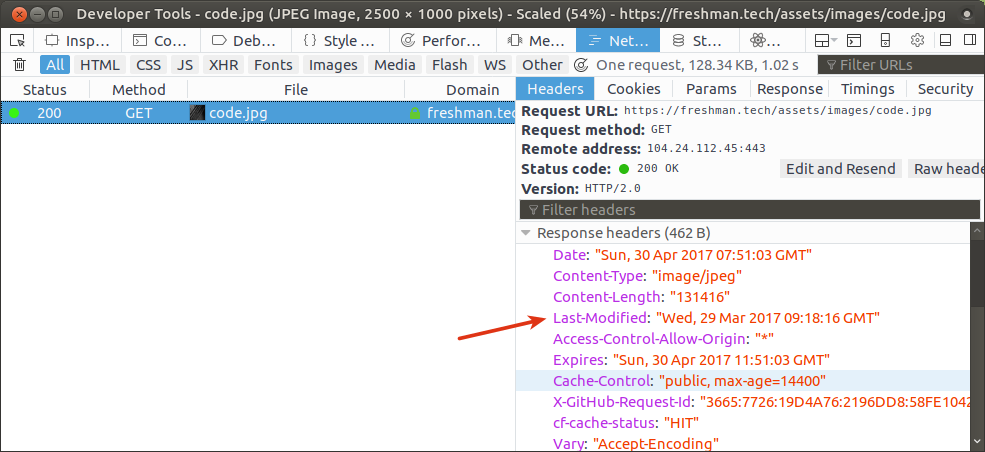The image size is (985, 452).
Task: Open developer tools settings gear
Action: [917, 41]
